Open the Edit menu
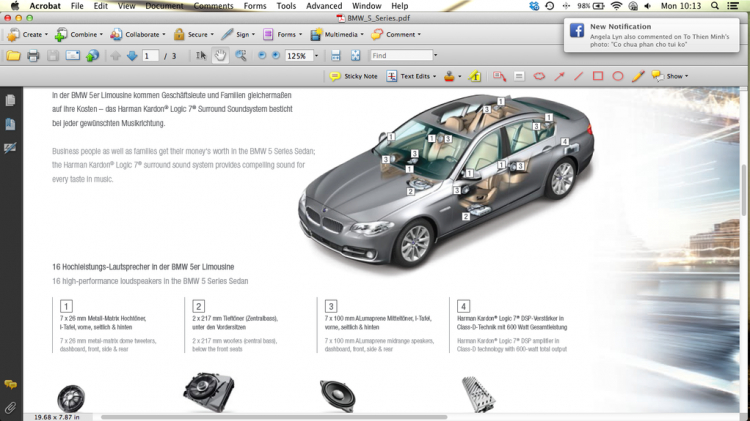Viewport: 750px width, 421px height. coord(100,6)
